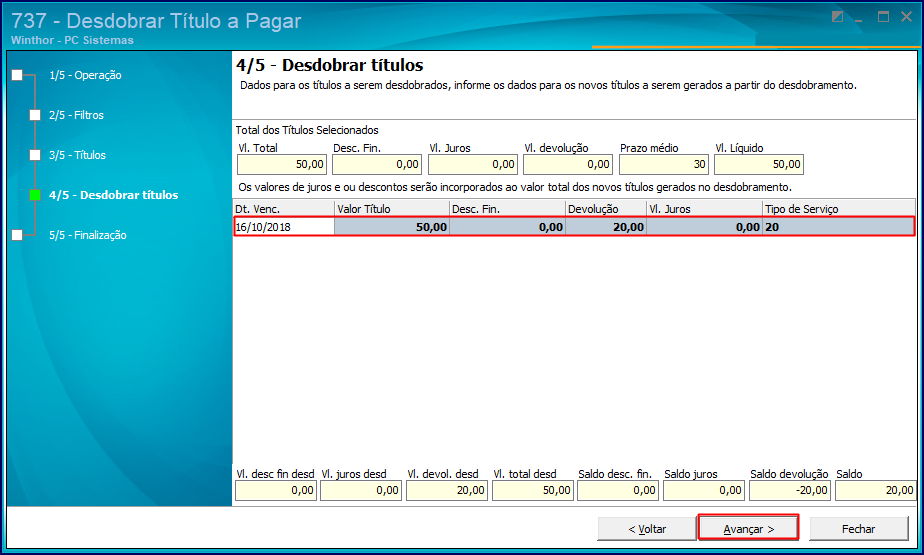Maximize the 737 window
The height and width of the screenshot is (555, 924).
(x=883, y=17)
